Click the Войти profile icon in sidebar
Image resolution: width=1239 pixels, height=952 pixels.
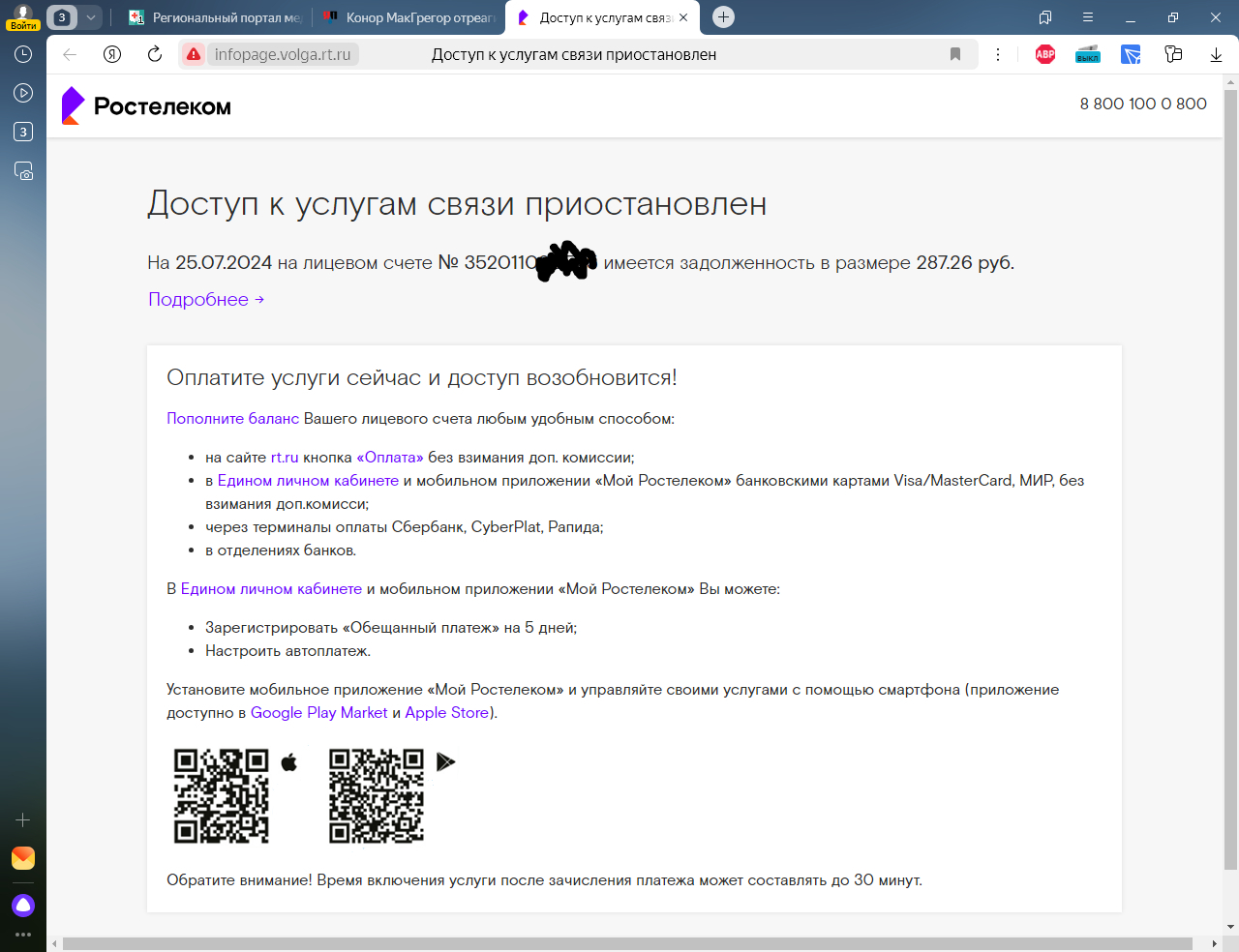23,17
